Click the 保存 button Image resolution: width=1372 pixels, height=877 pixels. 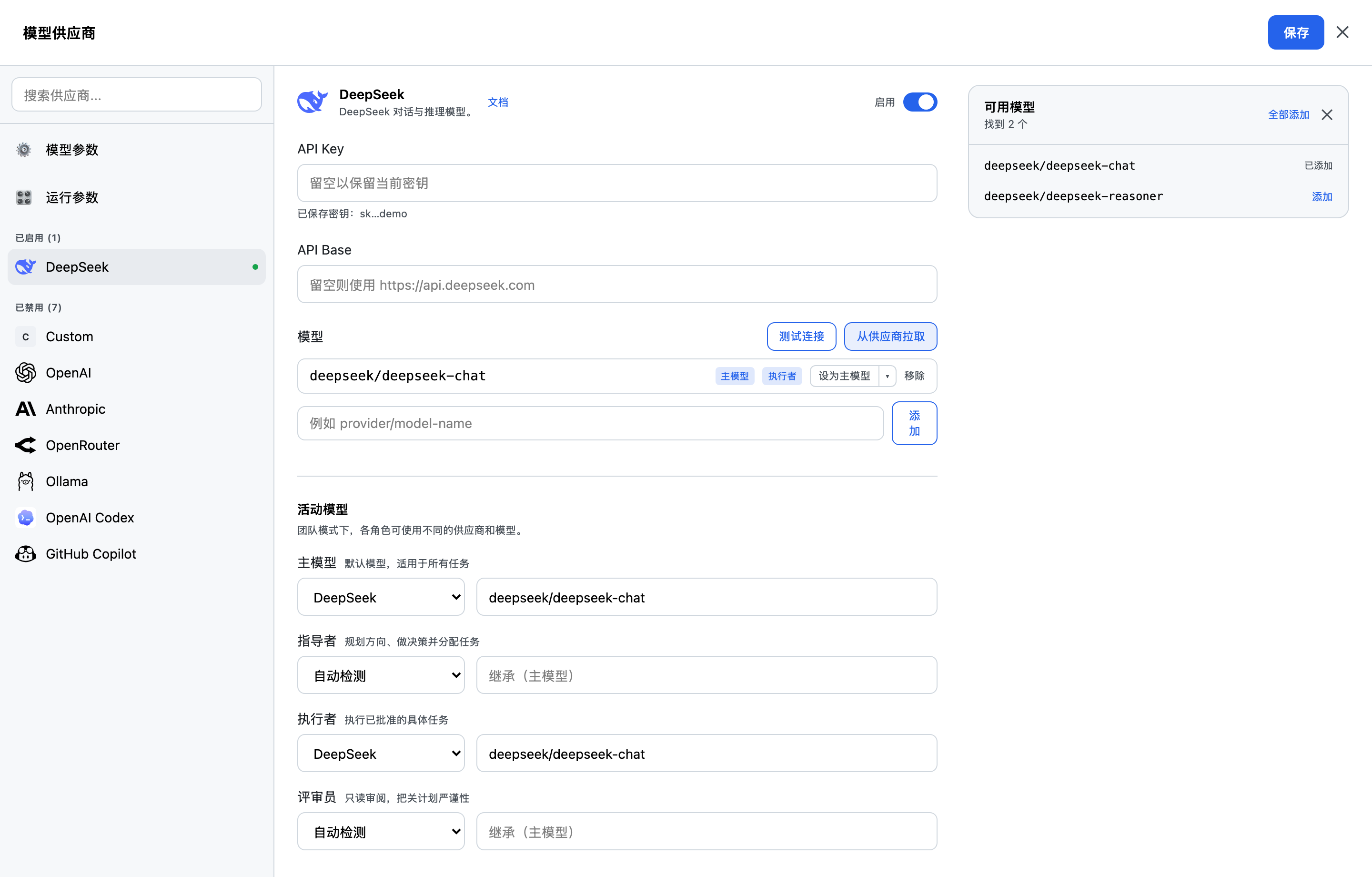pos(1296,32)
